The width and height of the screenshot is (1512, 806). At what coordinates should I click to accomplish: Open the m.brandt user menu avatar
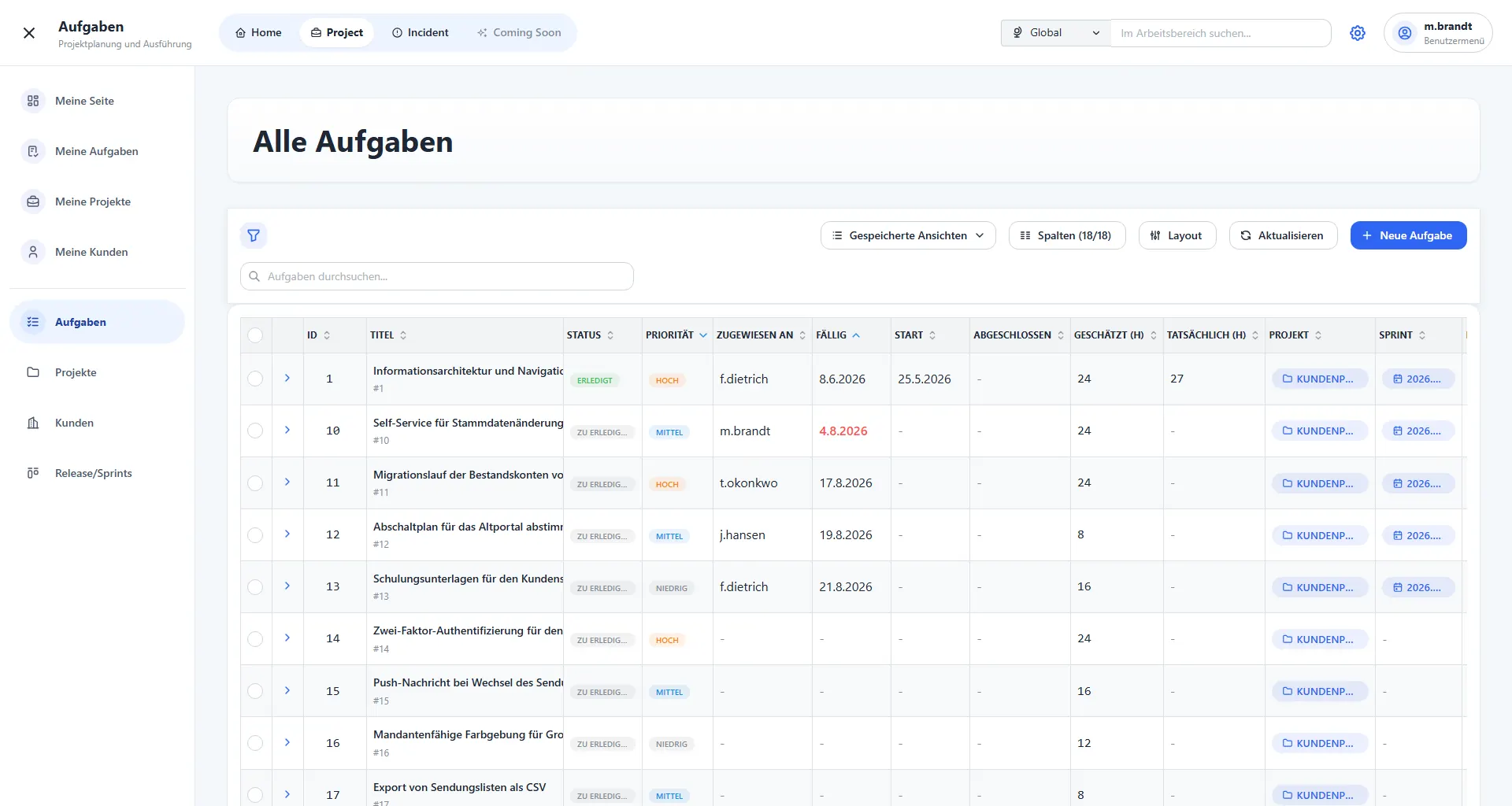point(1404,33)
